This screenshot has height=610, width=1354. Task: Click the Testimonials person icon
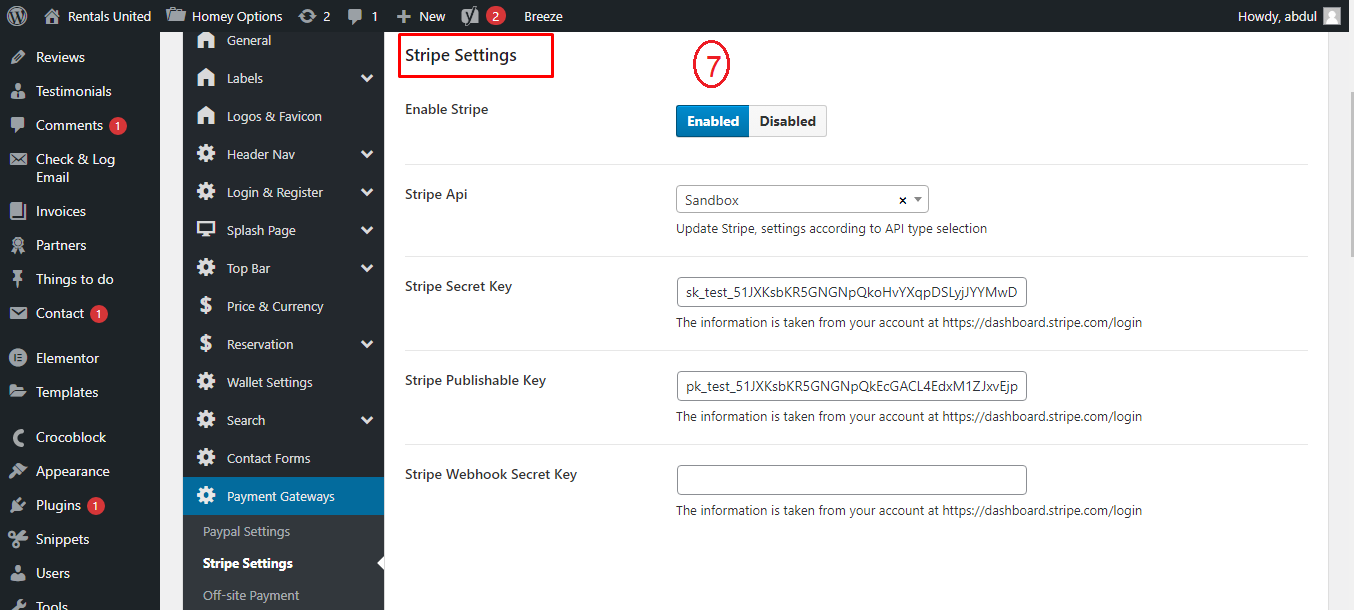coord(18,91)
